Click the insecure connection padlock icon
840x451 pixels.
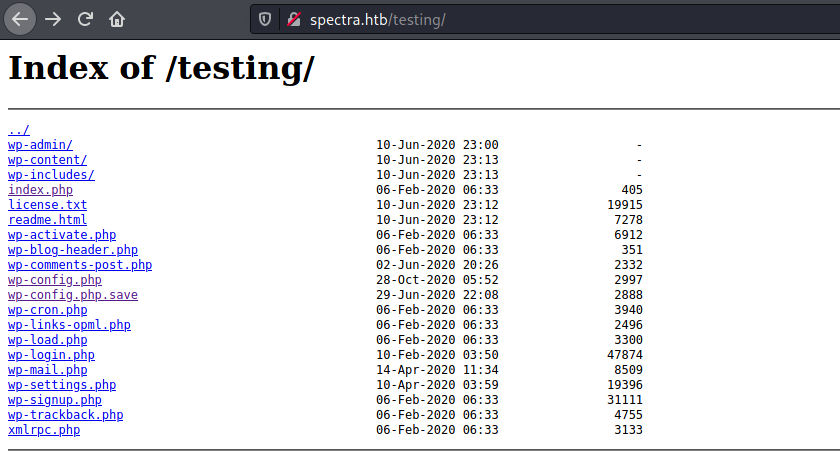point(293,19)
